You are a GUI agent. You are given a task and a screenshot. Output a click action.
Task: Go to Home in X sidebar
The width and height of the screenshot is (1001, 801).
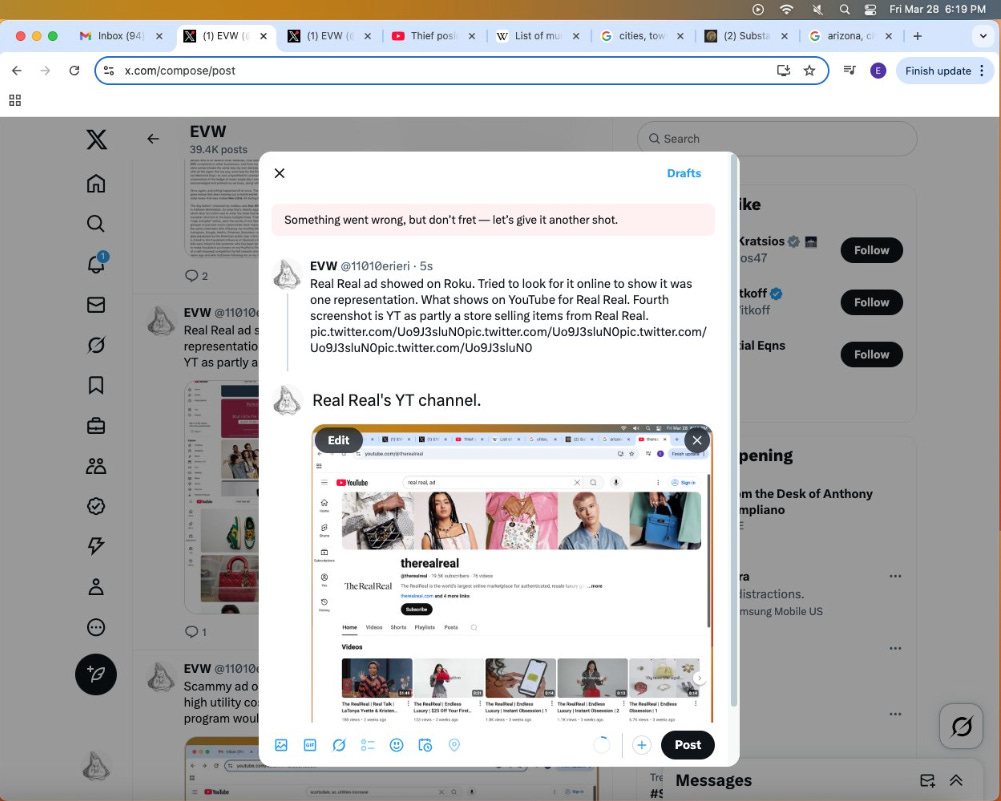[96, 184]
